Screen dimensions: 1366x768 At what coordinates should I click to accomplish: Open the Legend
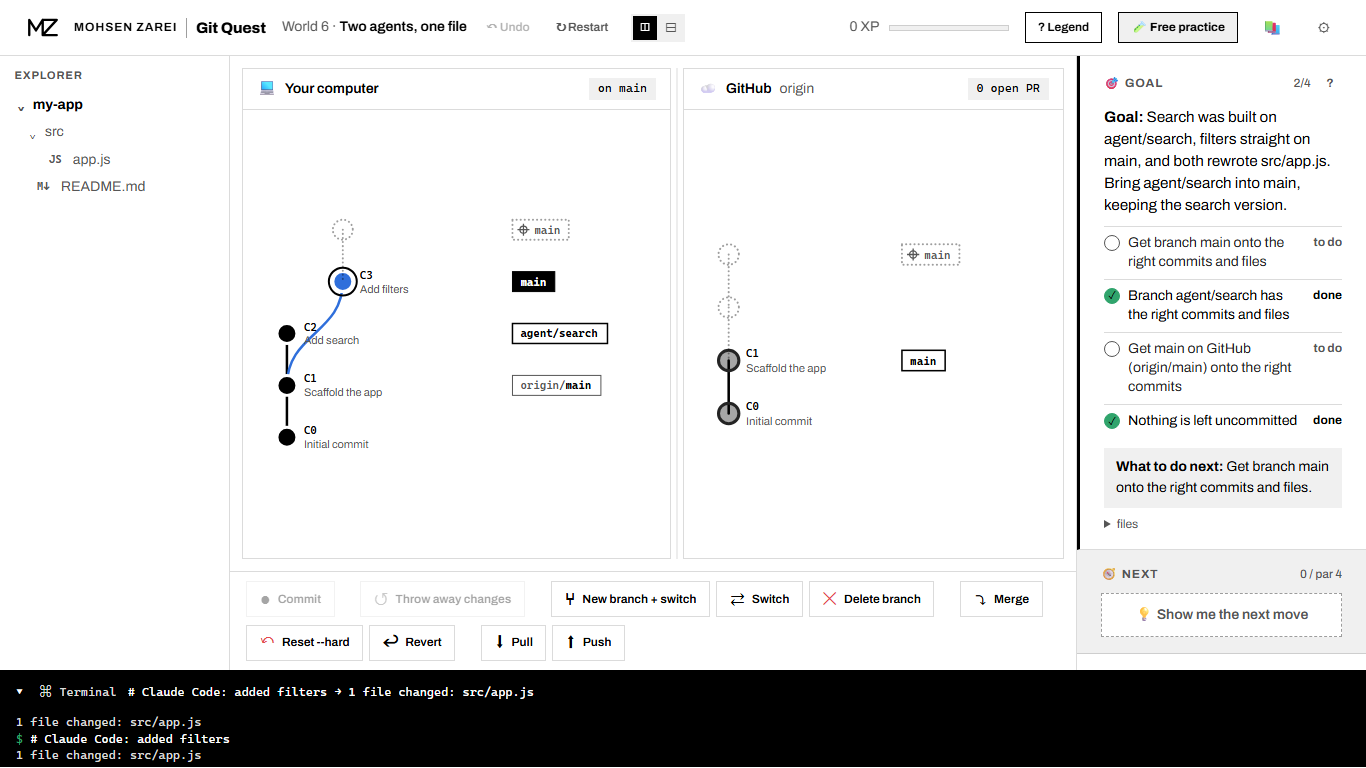click(x=1063, y=27)
